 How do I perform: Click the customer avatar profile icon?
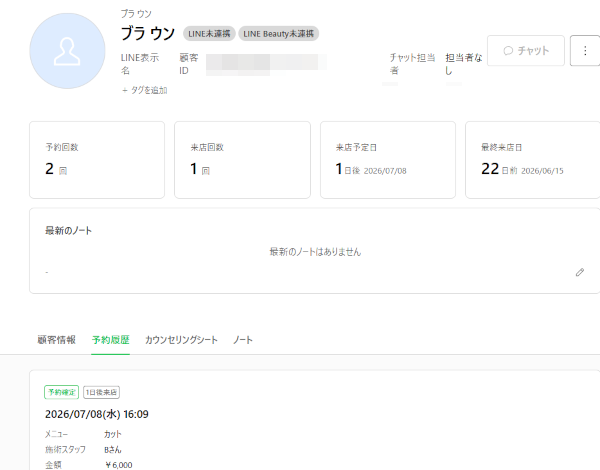[67, 51]
